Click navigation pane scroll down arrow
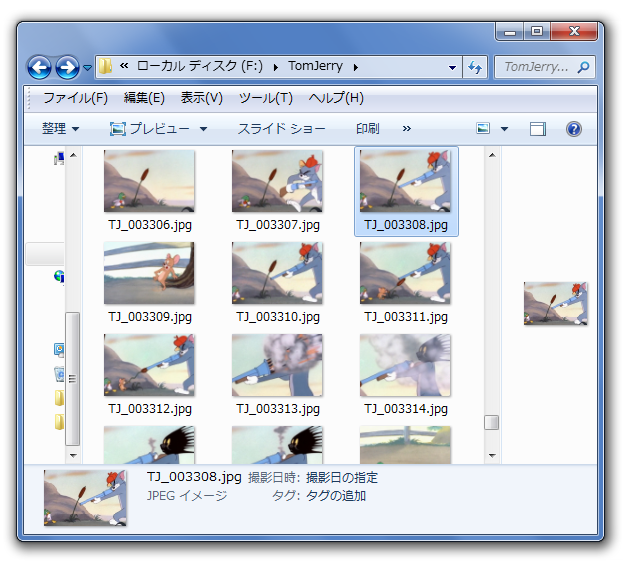The height and width of the screenshot is (580, 630). pos(73,455)
